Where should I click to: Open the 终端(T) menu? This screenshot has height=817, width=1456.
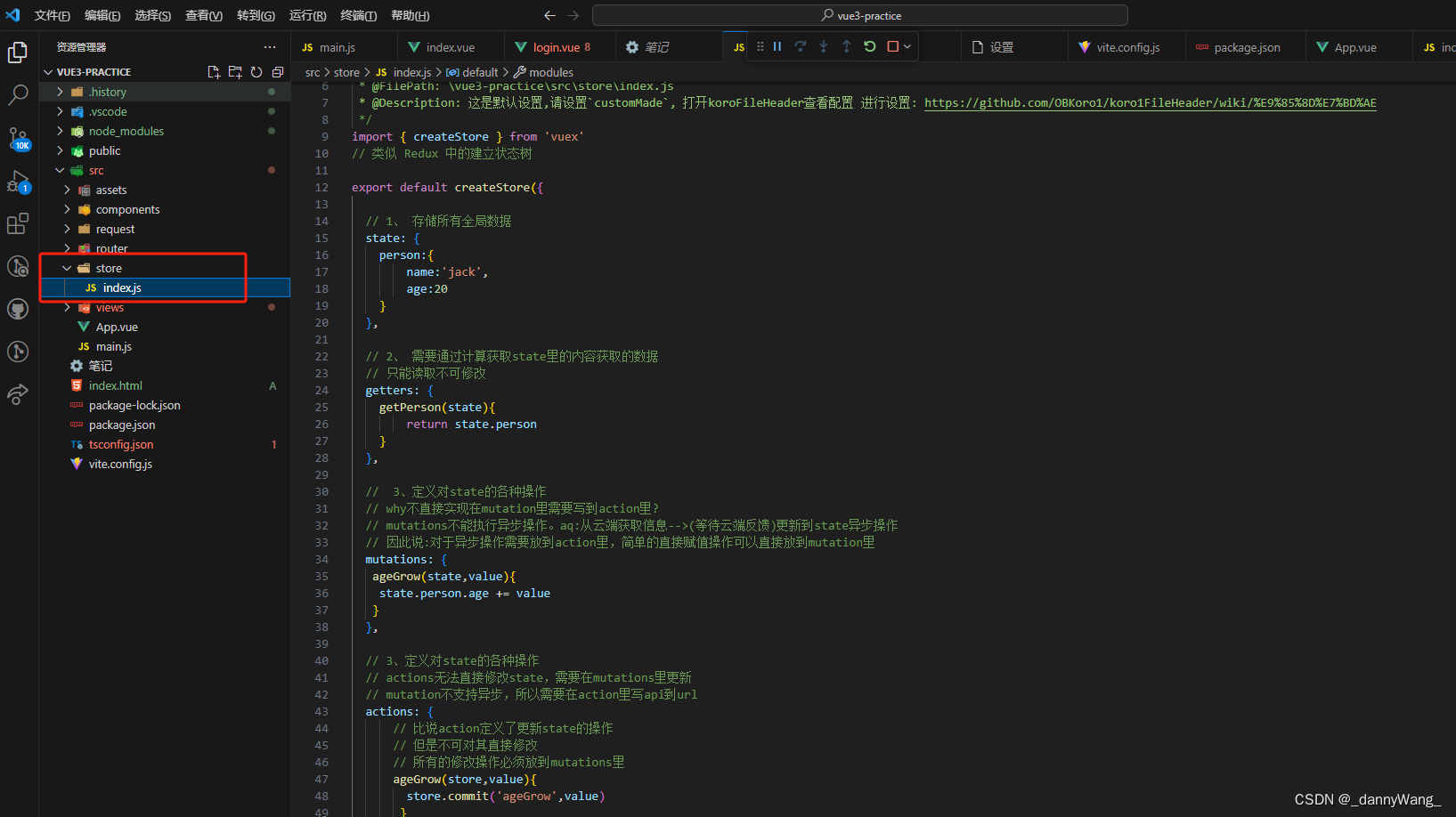click(x=358, y=15)
